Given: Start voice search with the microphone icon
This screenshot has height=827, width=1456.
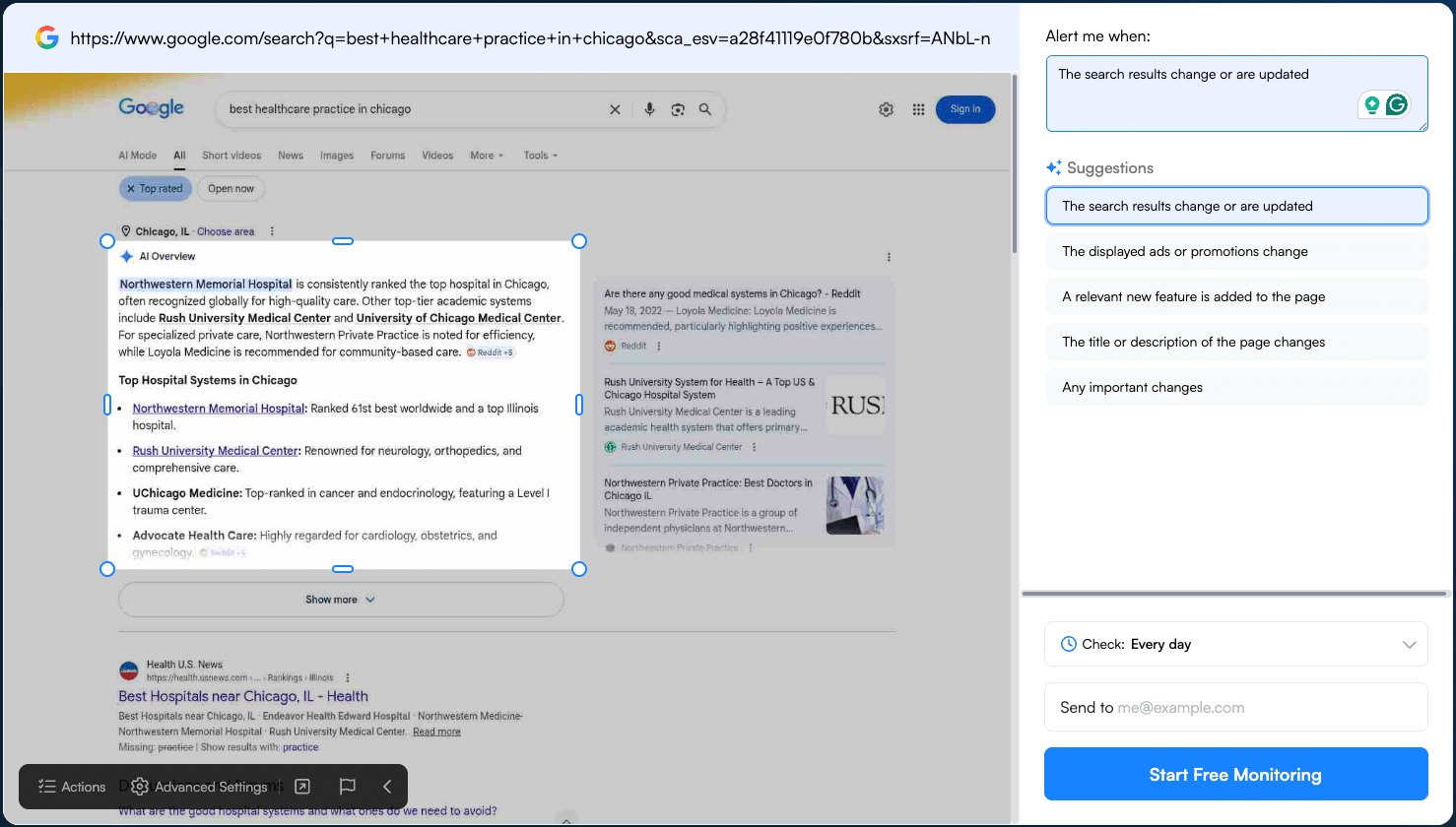Looking at the screenshot, I should [x=649, y=109].
